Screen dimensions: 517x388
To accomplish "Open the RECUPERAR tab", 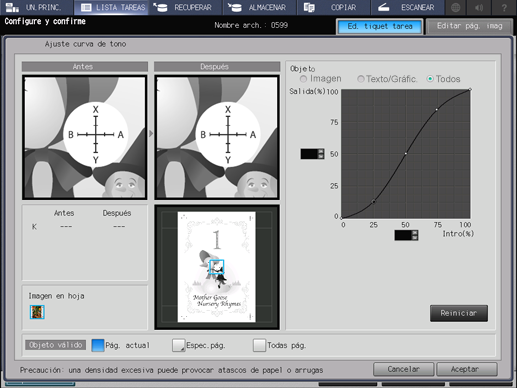I will 185,7.
